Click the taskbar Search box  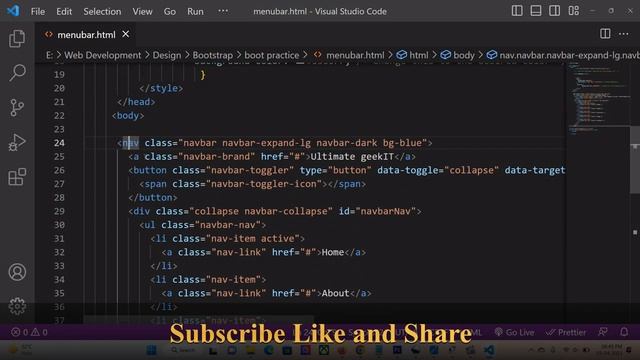point(184,350)
